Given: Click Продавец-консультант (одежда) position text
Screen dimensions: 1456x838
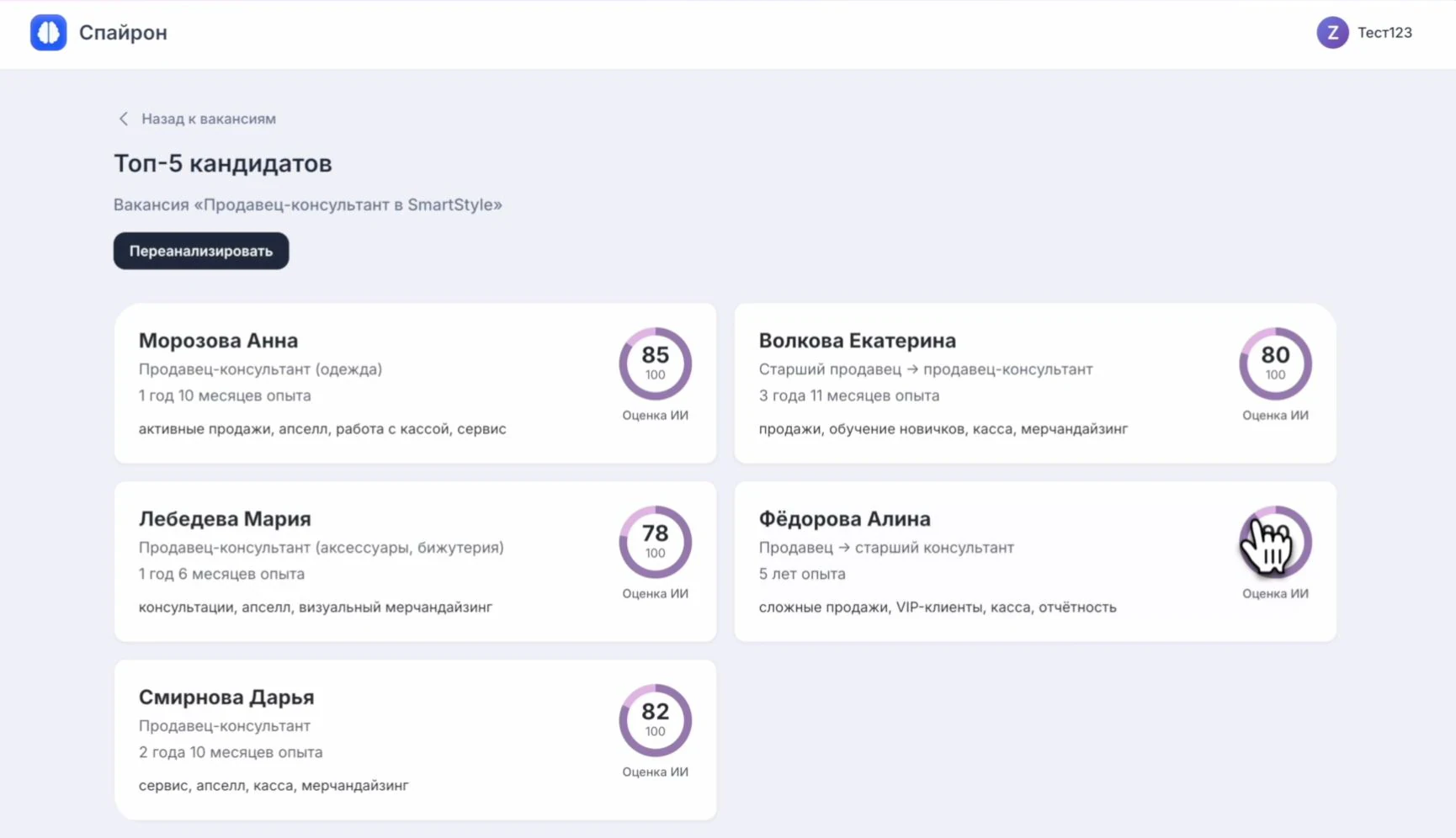Looking at the screenshot, I should point(260,369).
